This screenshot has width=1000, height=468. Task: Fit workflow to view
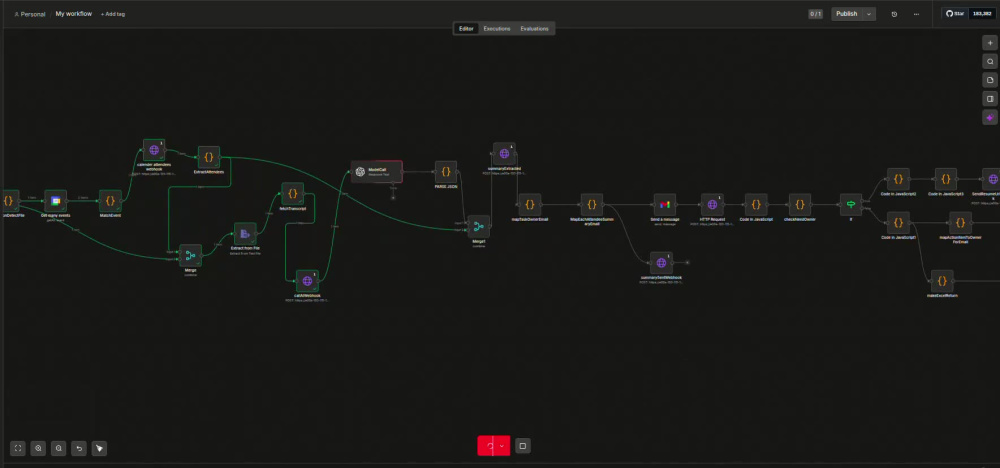click(18, 448)
